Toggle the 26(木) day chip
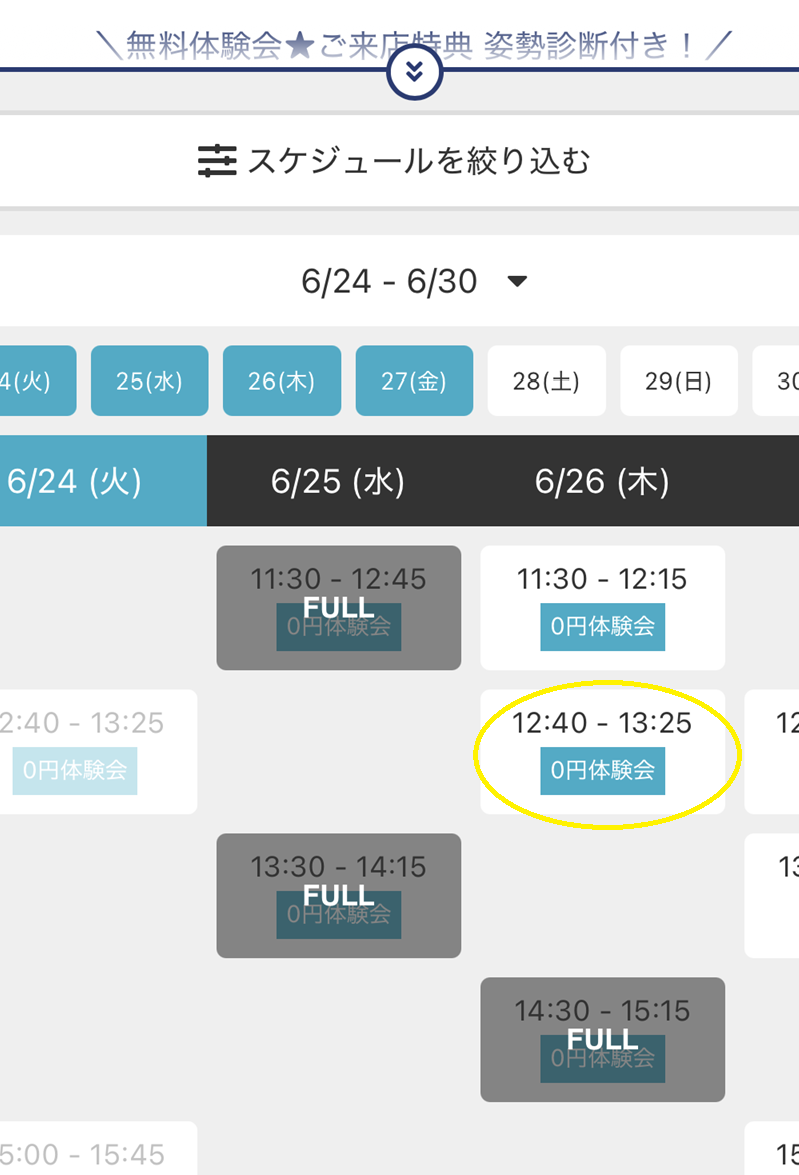Screen dimensions: 799x1175 281,381
